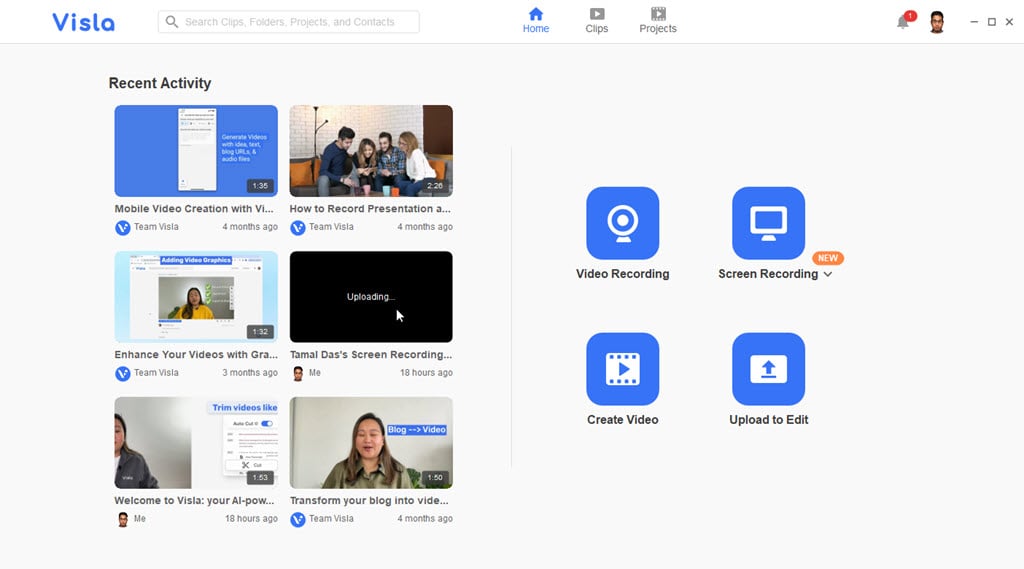The width and height of the screenshot is (1024, 569).
Task: Open the user profile avatar menu
Action: point(936,22)
